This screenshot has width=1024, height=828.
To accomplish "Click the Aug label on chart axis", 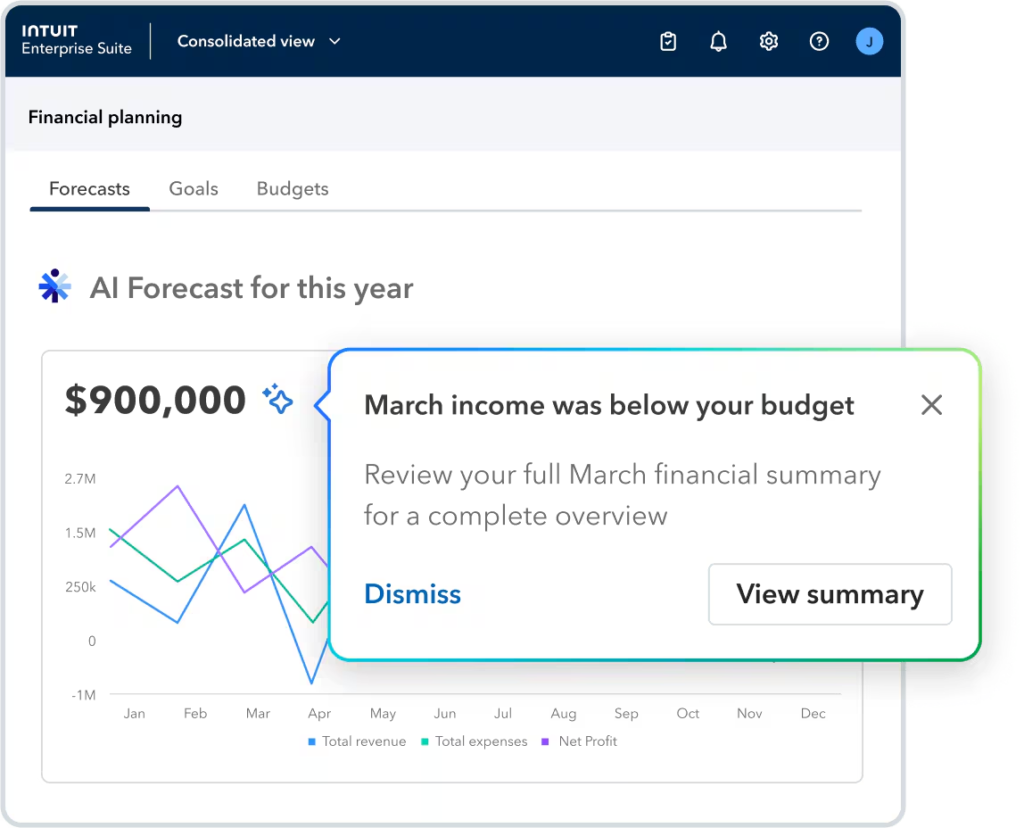I will [x=564, y=714].
